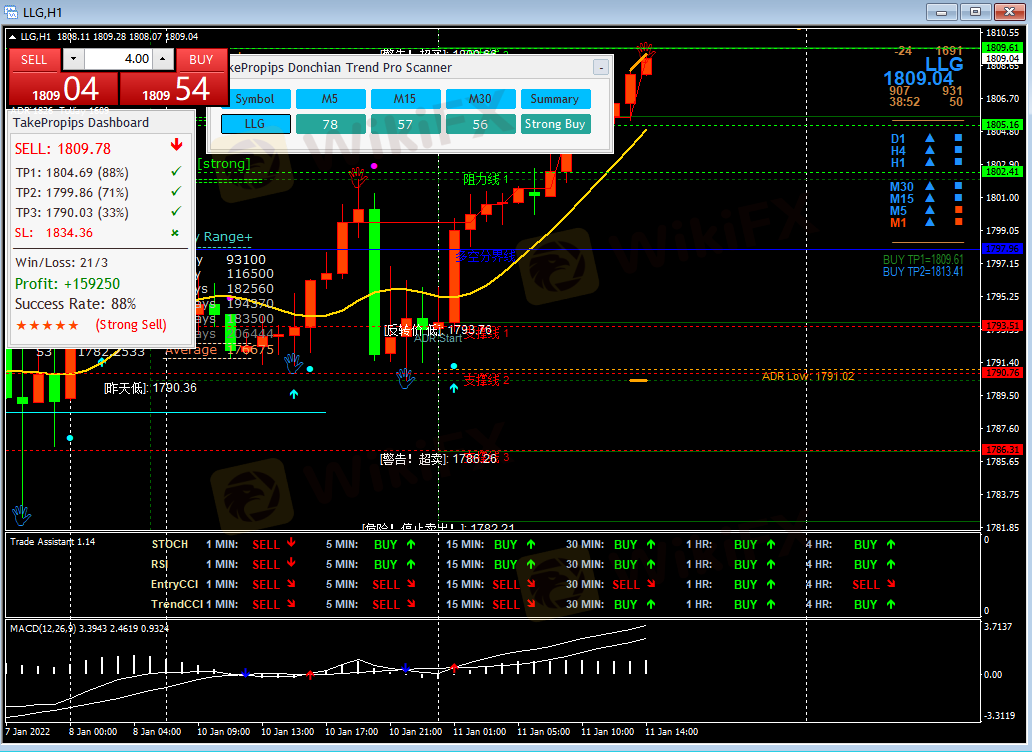Select the LLG symbol button in scanner

point(256,124)
